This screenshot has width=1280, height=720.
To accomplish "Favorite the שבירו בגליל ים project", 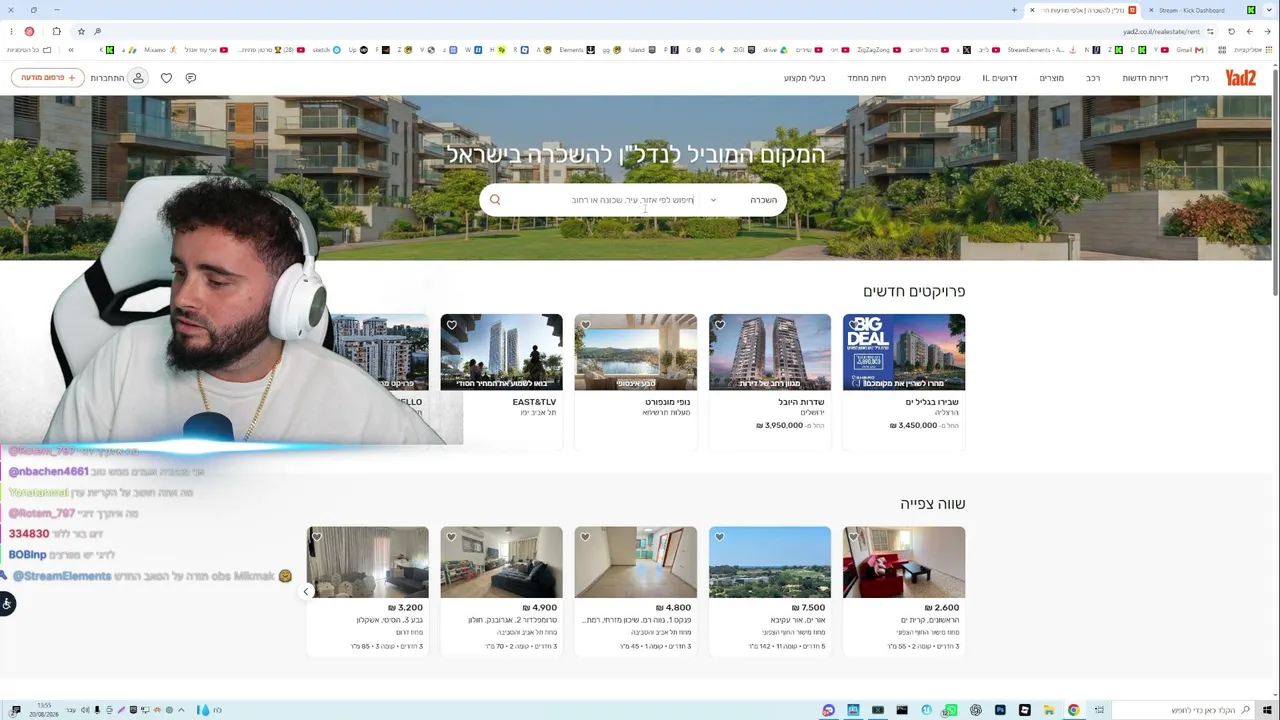I will pos(853,325).
